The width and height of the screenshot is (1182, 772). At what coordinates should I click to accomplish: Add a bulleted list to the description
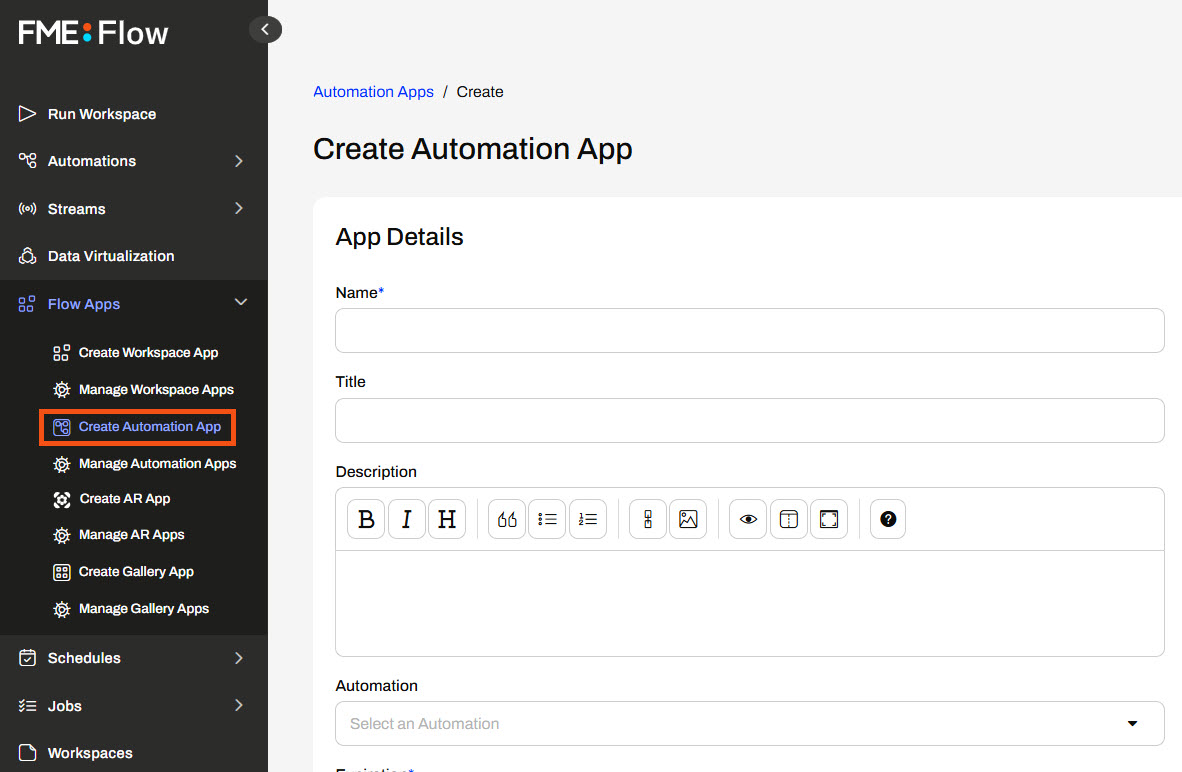click(547, 519)
